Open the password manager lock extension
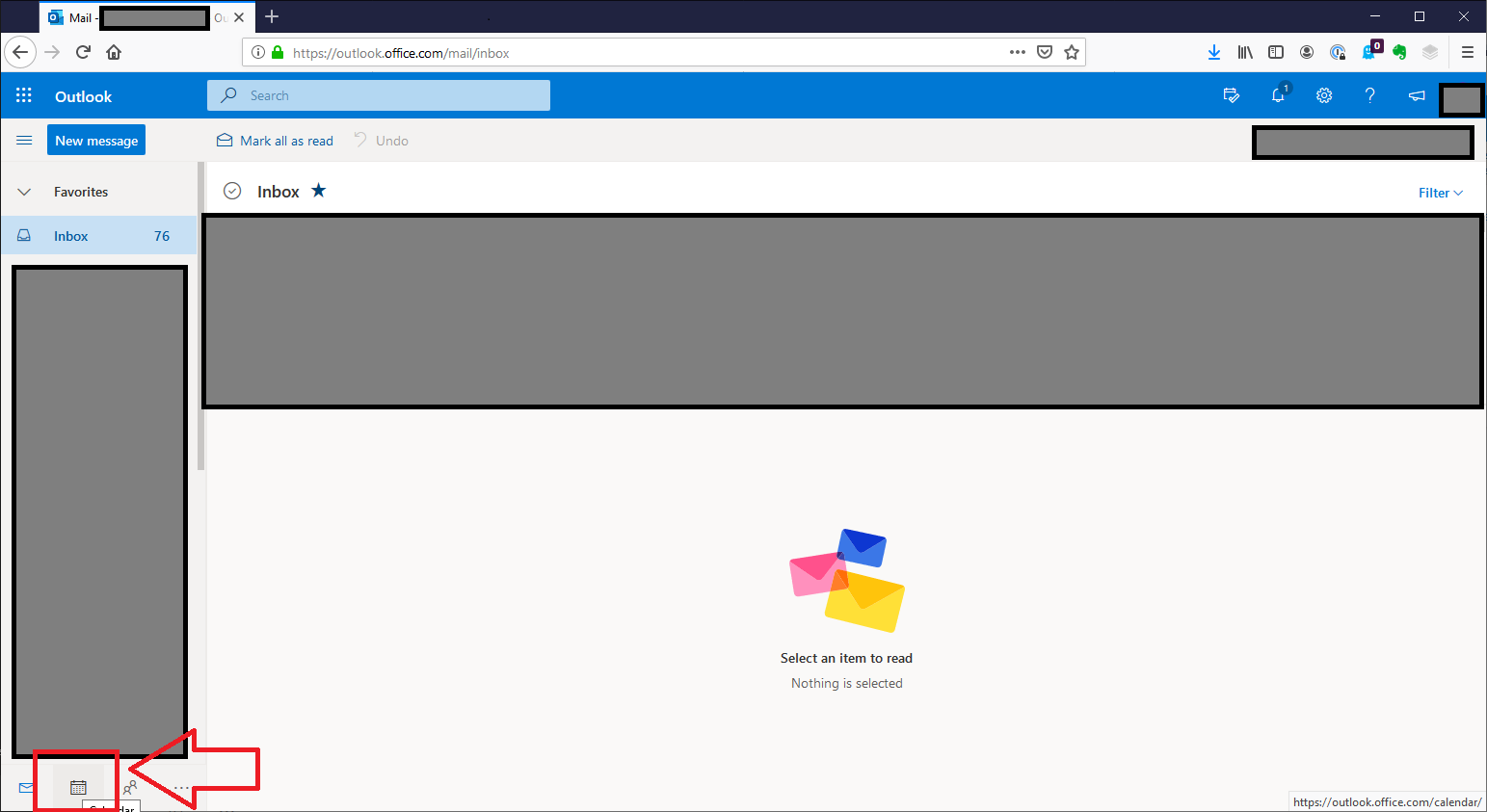The image size is (1487, 812). [1338, 52]
